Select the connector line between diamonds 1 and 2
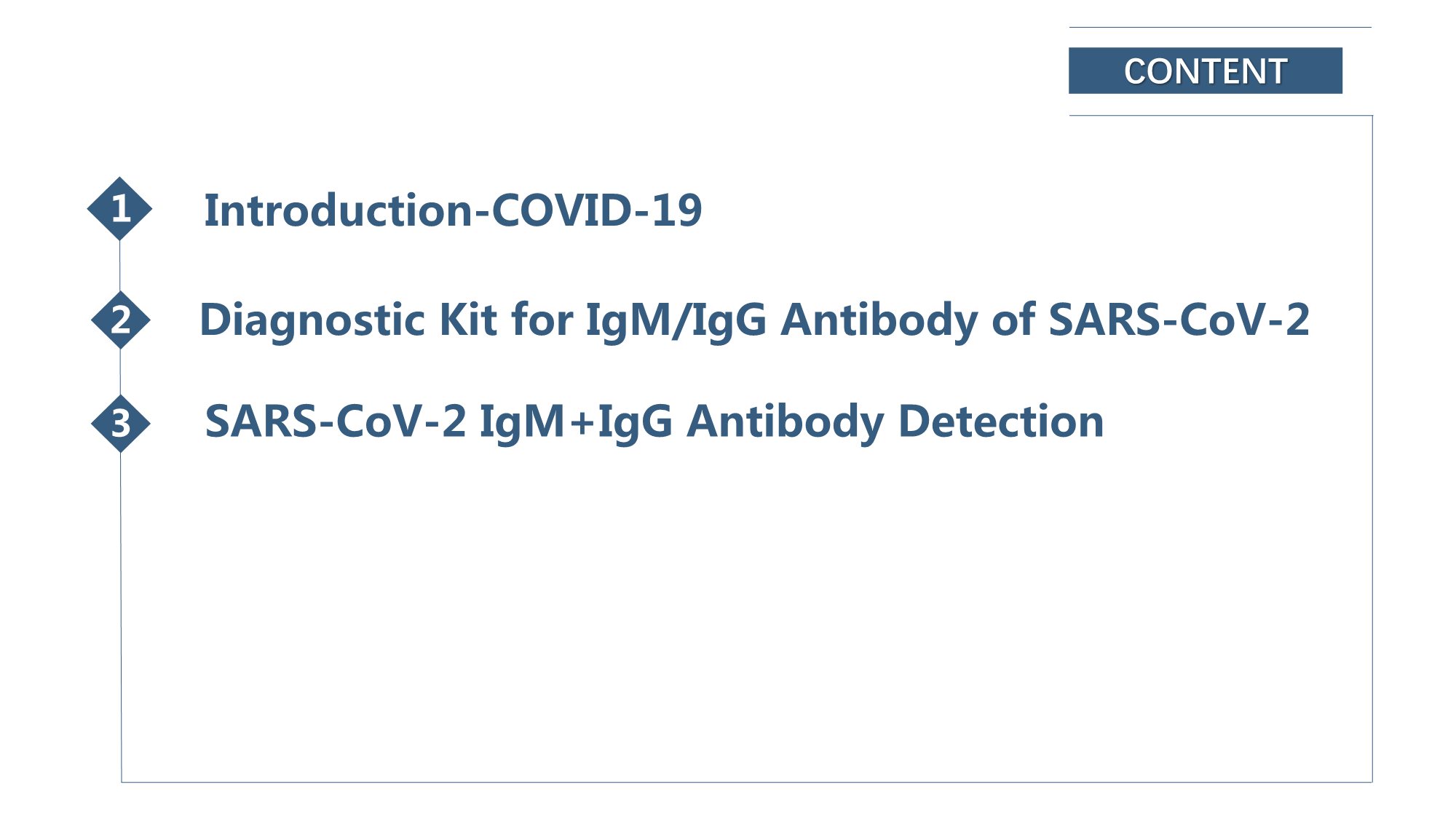Screen dimensions: 1456x819 pyautogui.click(x=119, y=266)
